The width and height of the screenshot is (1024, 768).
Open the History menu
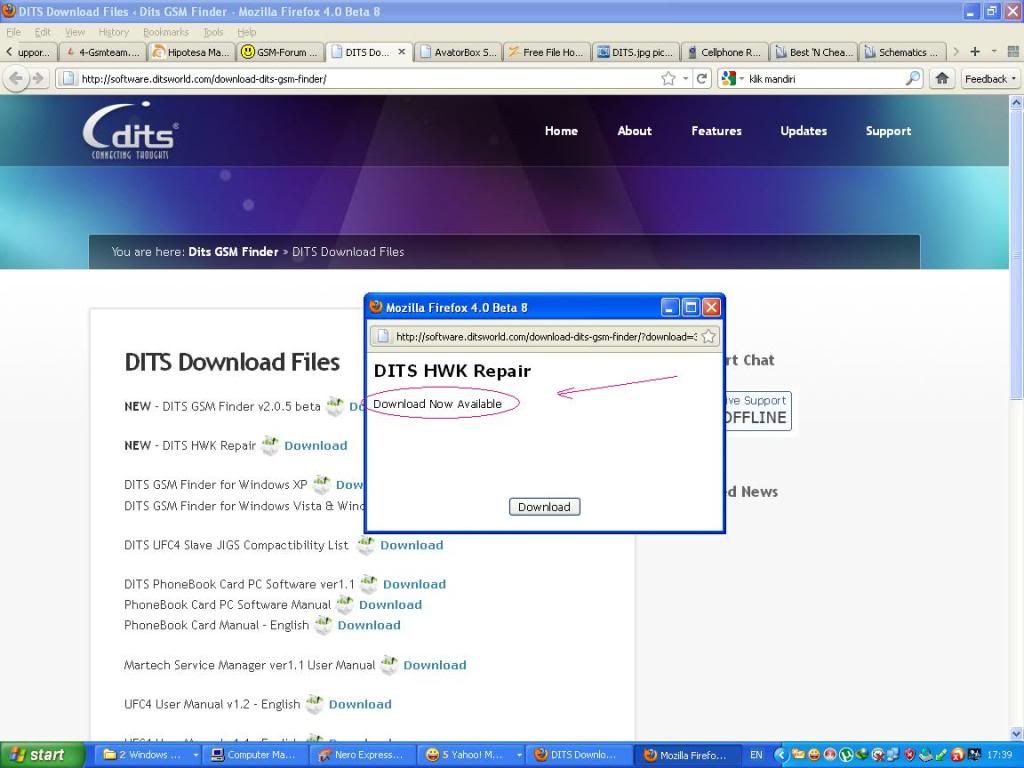(x=114, y=32)
